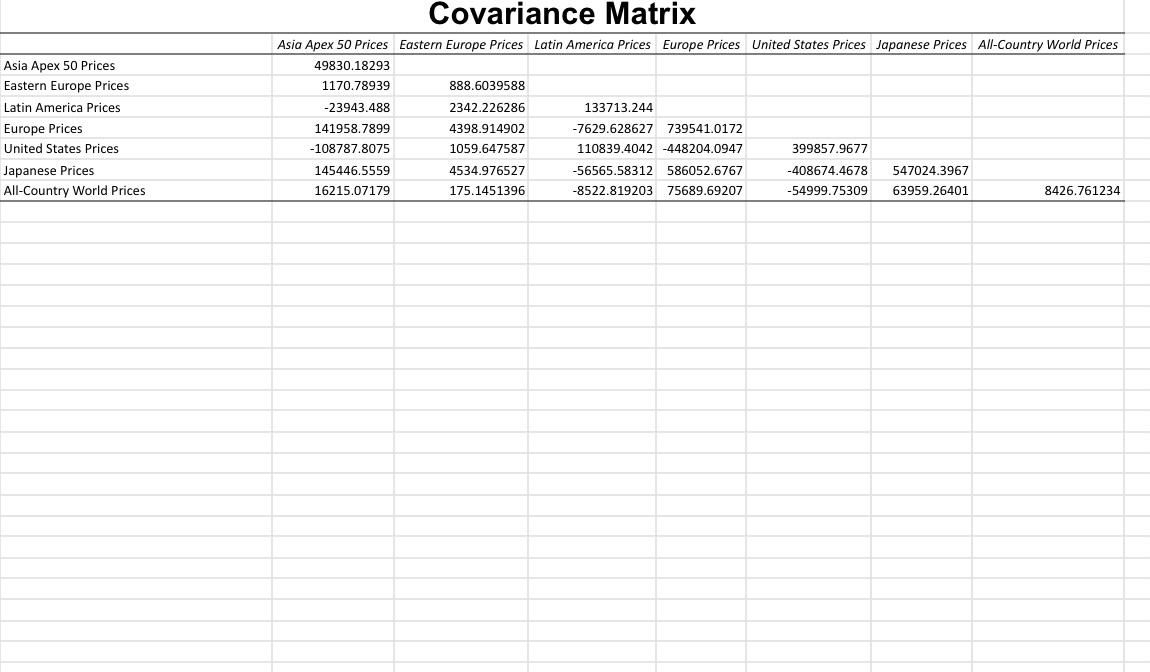Click the United States Prices column header
Image resolution: width=1150 pixels, height=672 pixels.
click(x=808, y=44)
